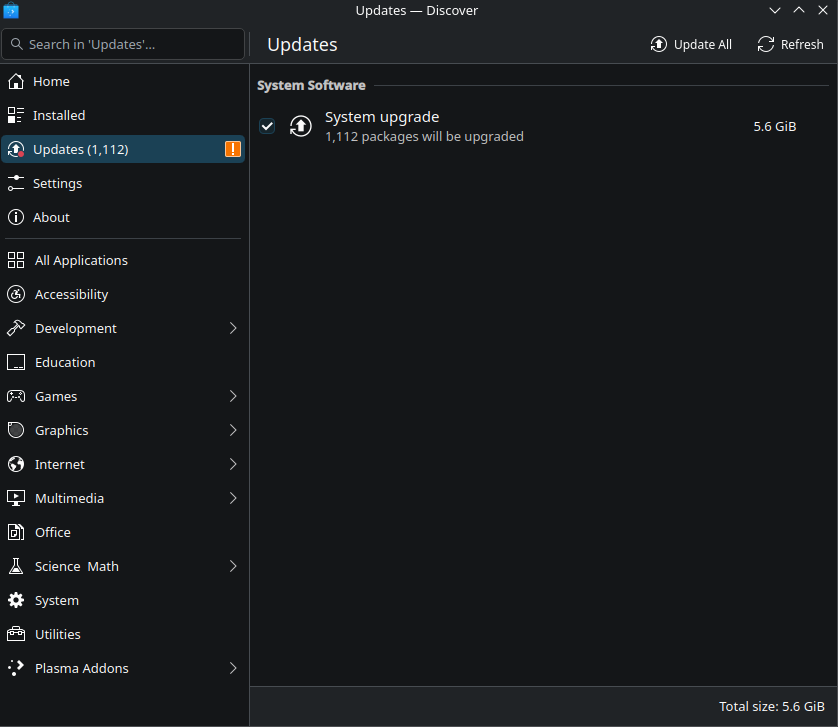Image resolution: width=838 pixels, height=727 pixels.
Task: Browse All Applications
Action: (123, 260)
